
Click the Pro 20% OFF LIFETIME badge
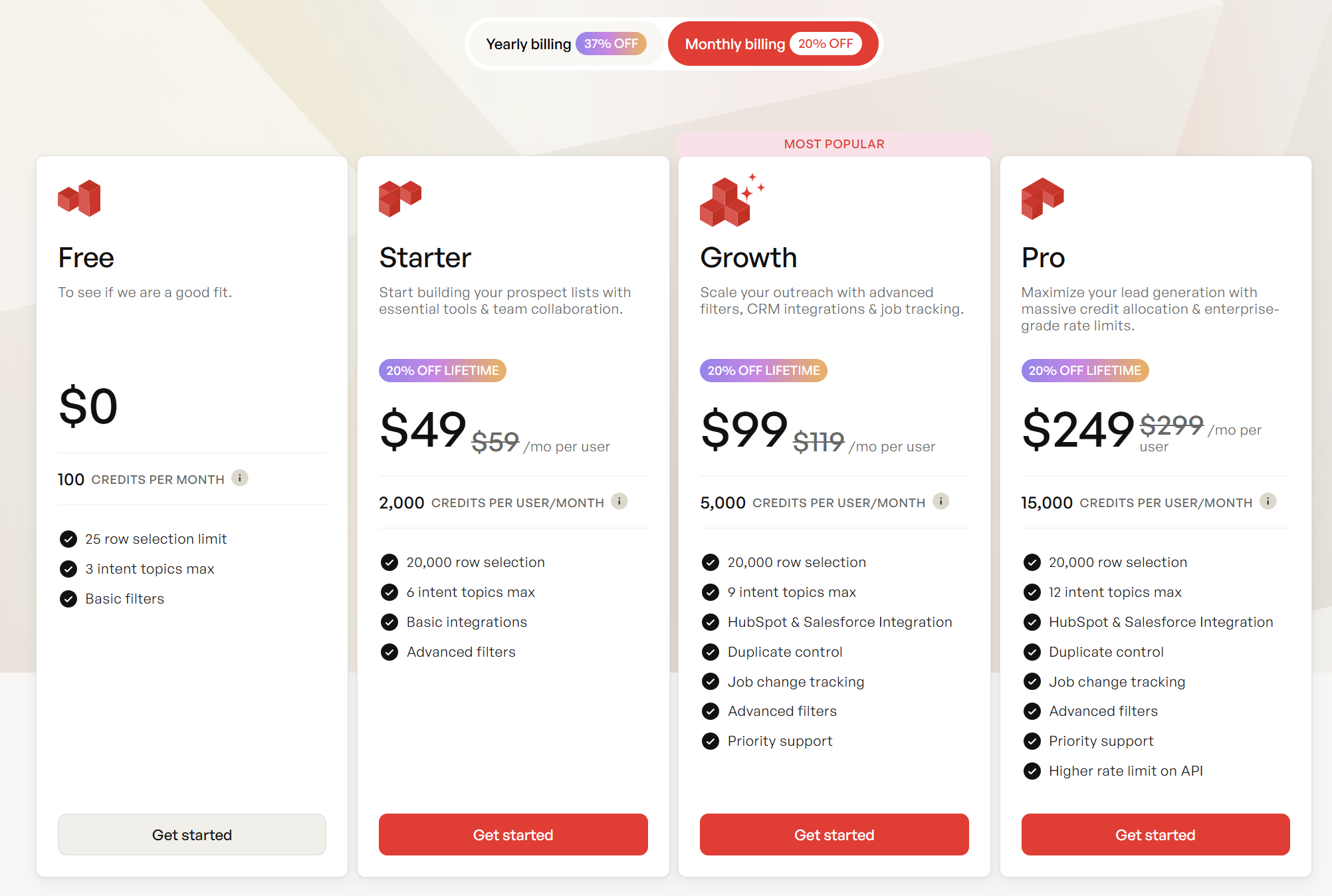click(x=1085, y=371)
